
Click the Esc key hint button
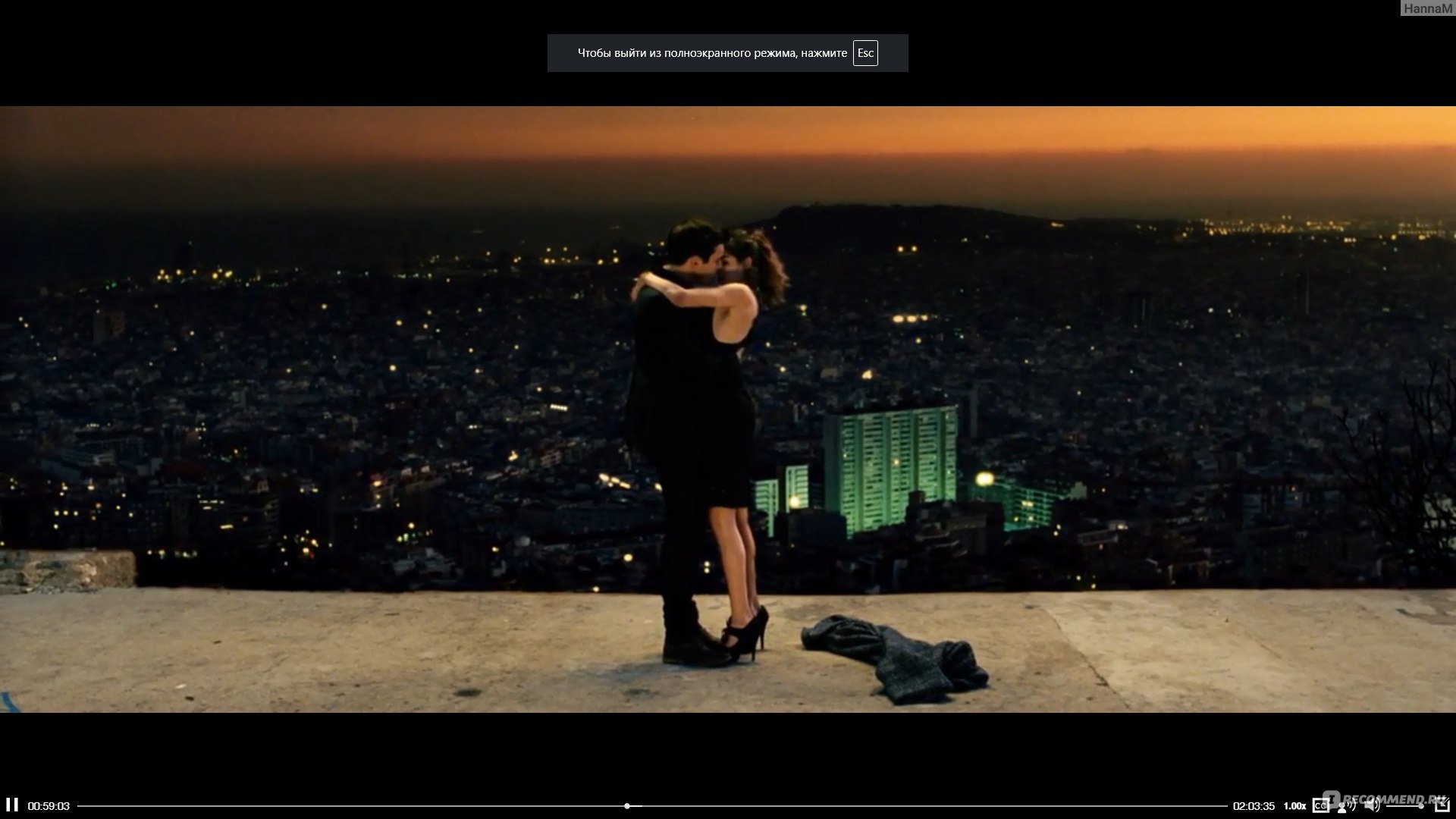[865, 53]
